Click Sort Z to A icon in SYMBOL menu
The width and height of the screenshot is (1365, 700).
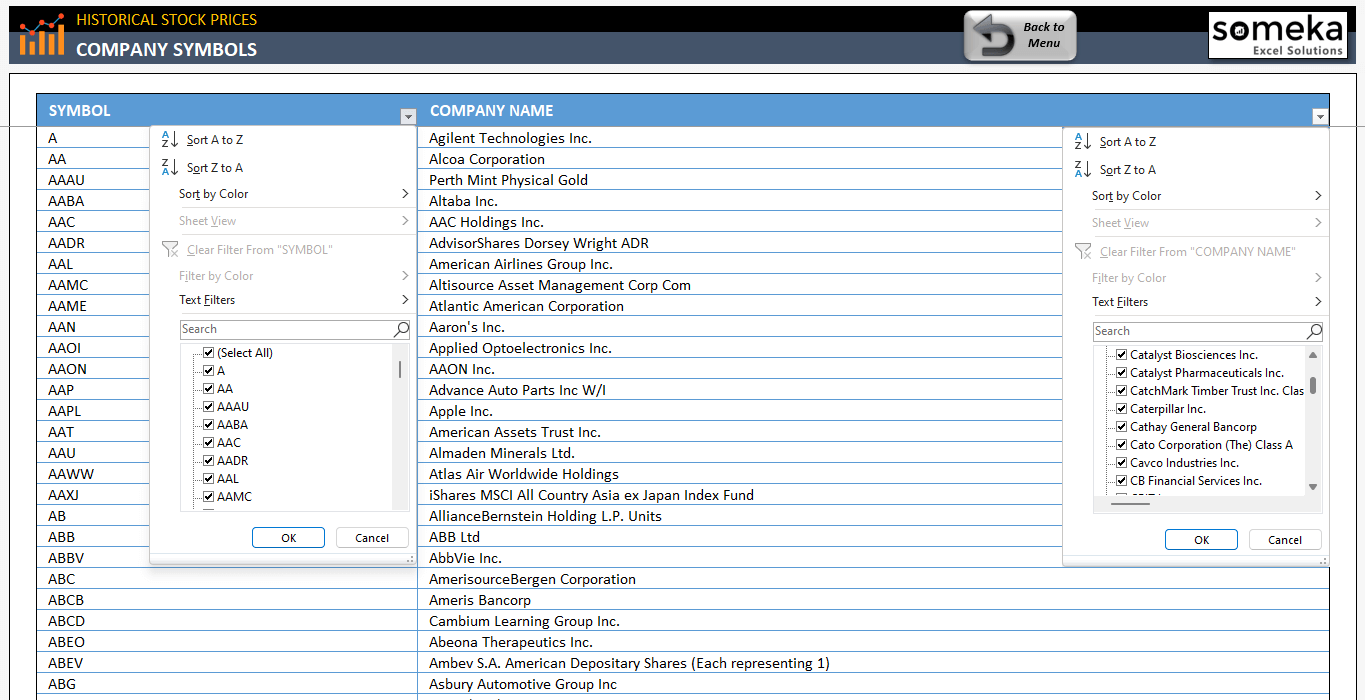(170, 168)
